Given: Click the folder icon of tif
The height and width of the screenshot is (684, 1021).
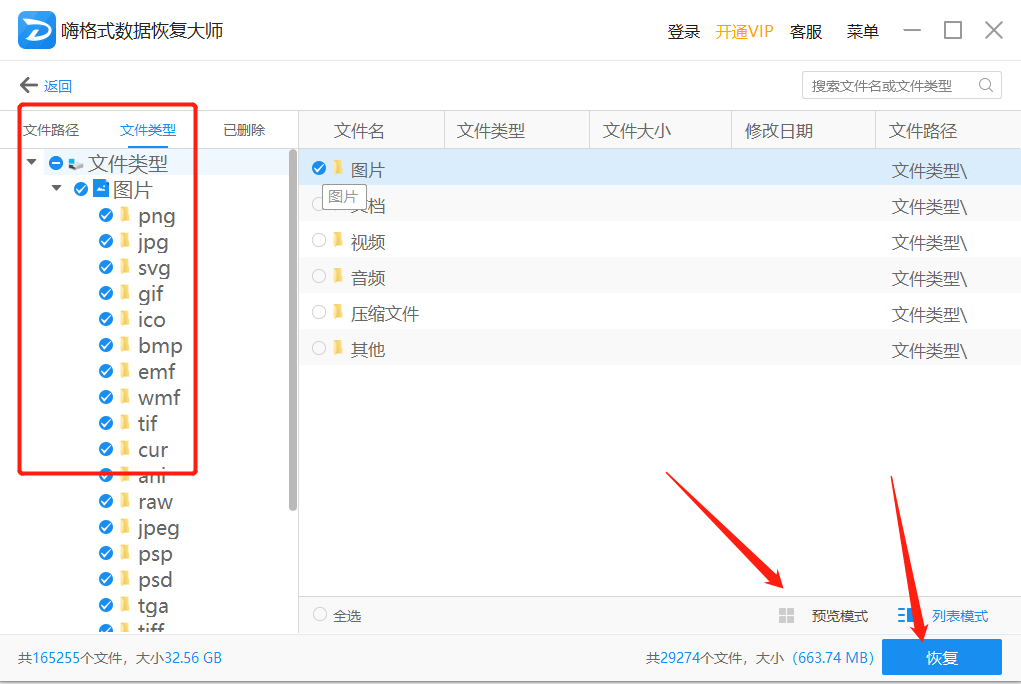Looking at the screenshot, I should [124, 423].
